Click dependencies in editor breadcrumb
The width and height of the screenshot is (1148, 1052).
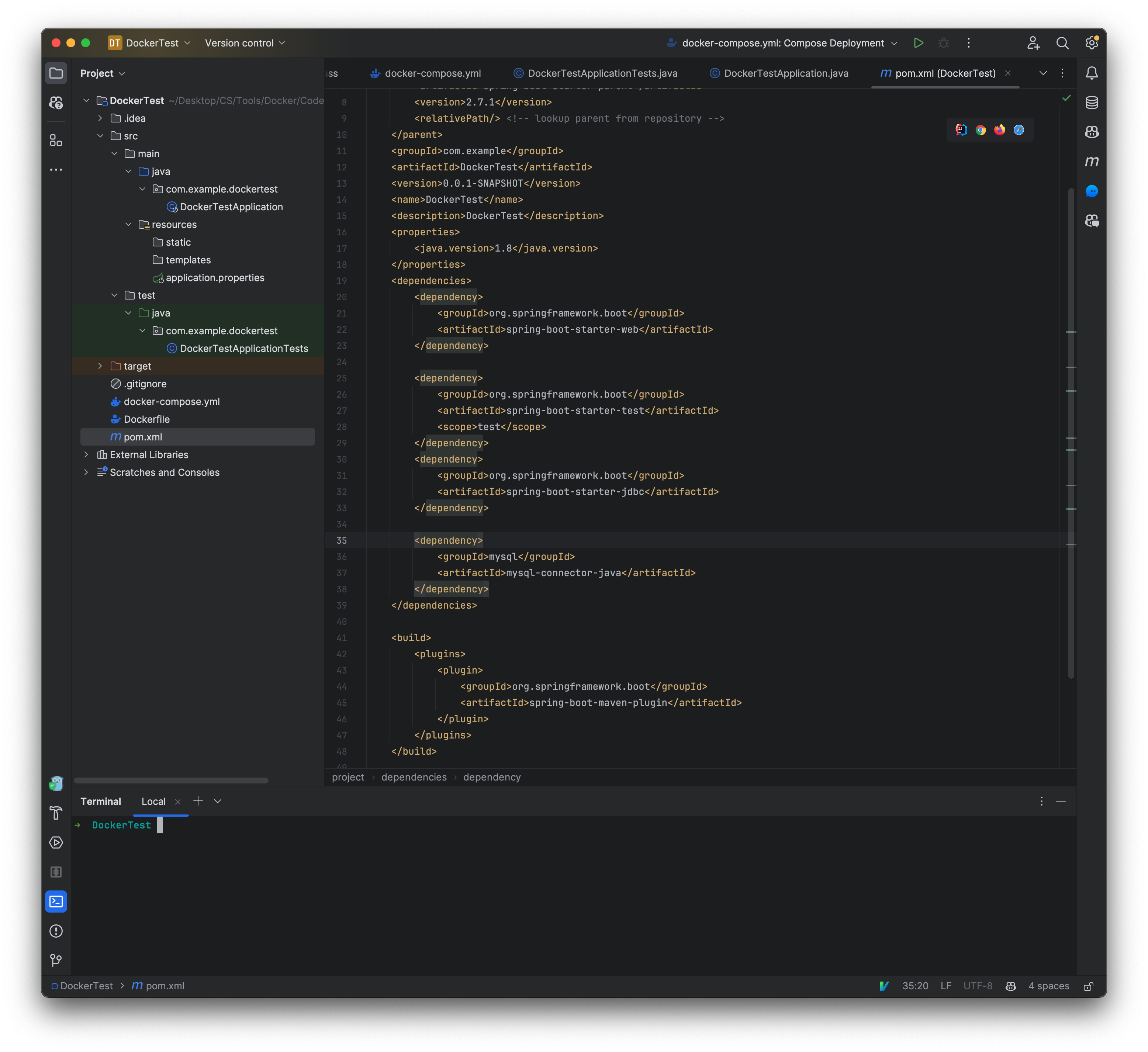pos(414,778)
